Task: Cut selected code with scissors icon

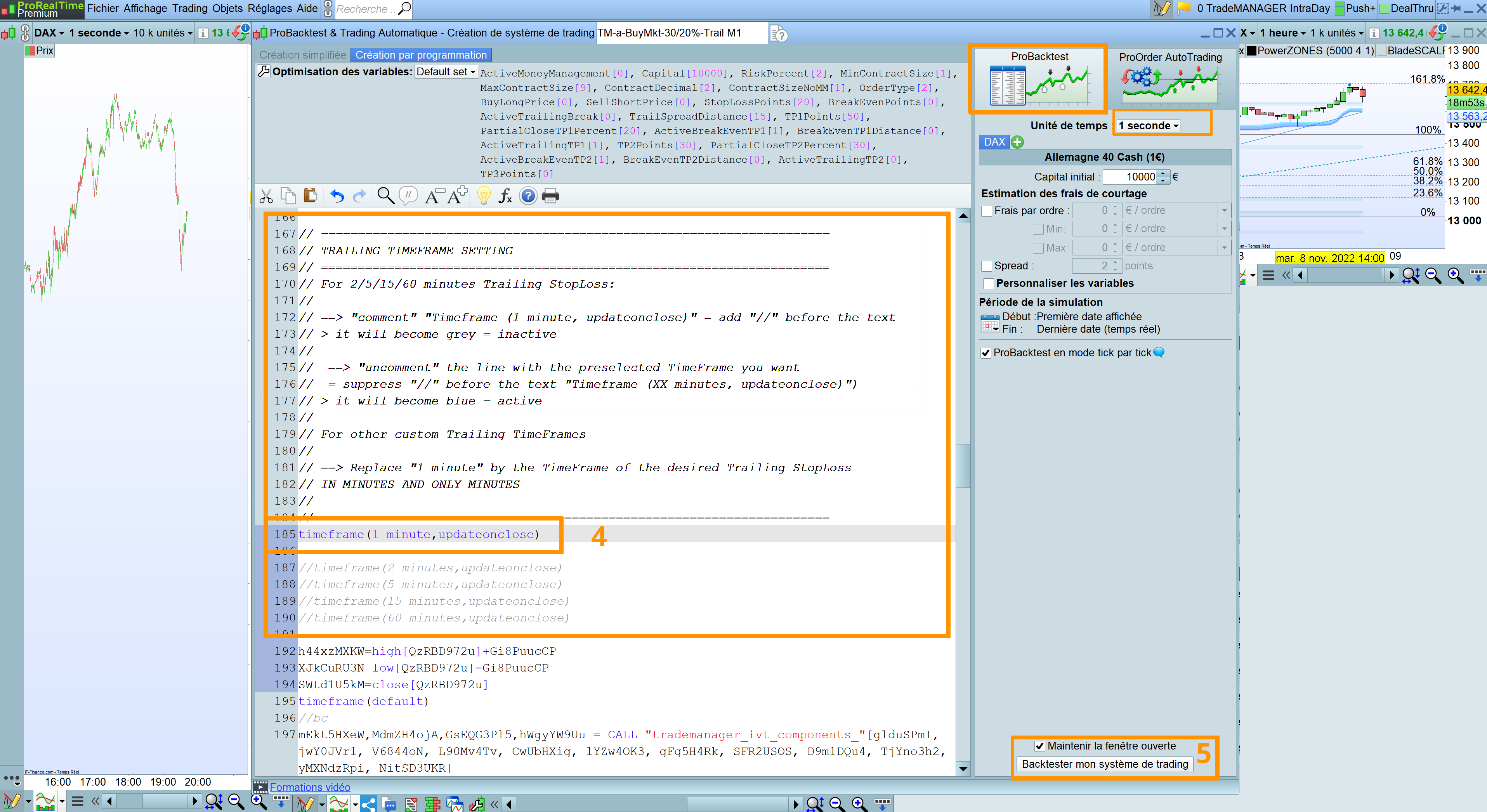Action: (266, 196)
